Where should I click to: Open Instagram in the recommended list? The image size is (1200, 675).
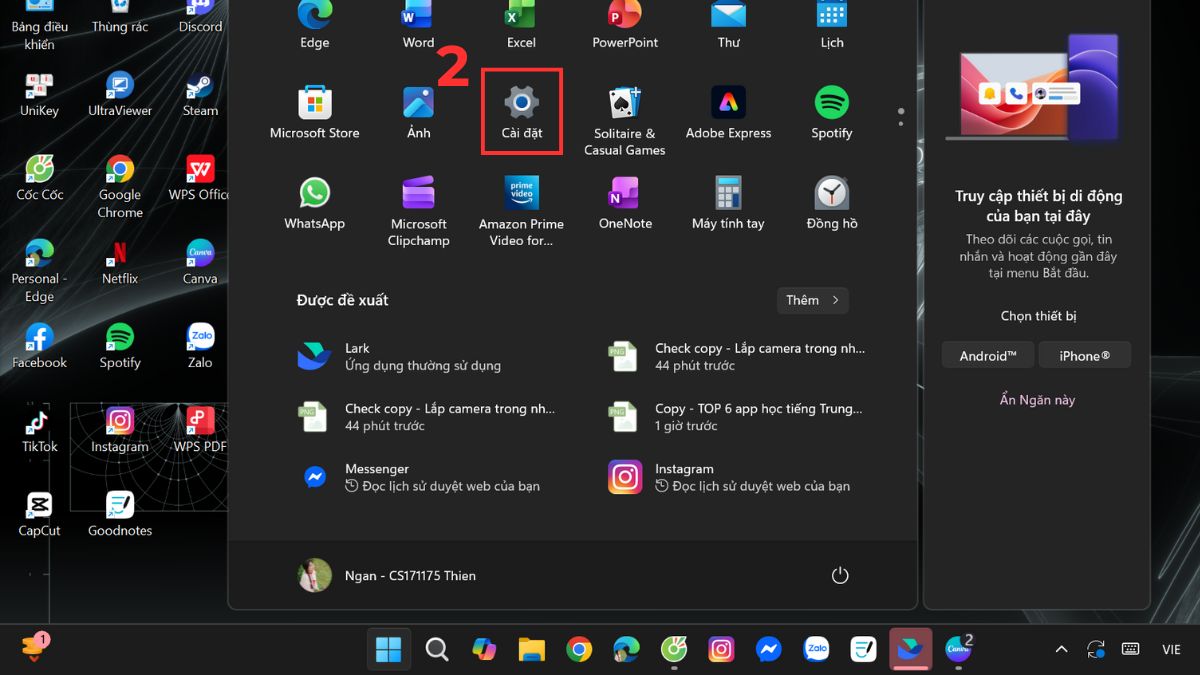pyautogui.click(x=738, y=477)
